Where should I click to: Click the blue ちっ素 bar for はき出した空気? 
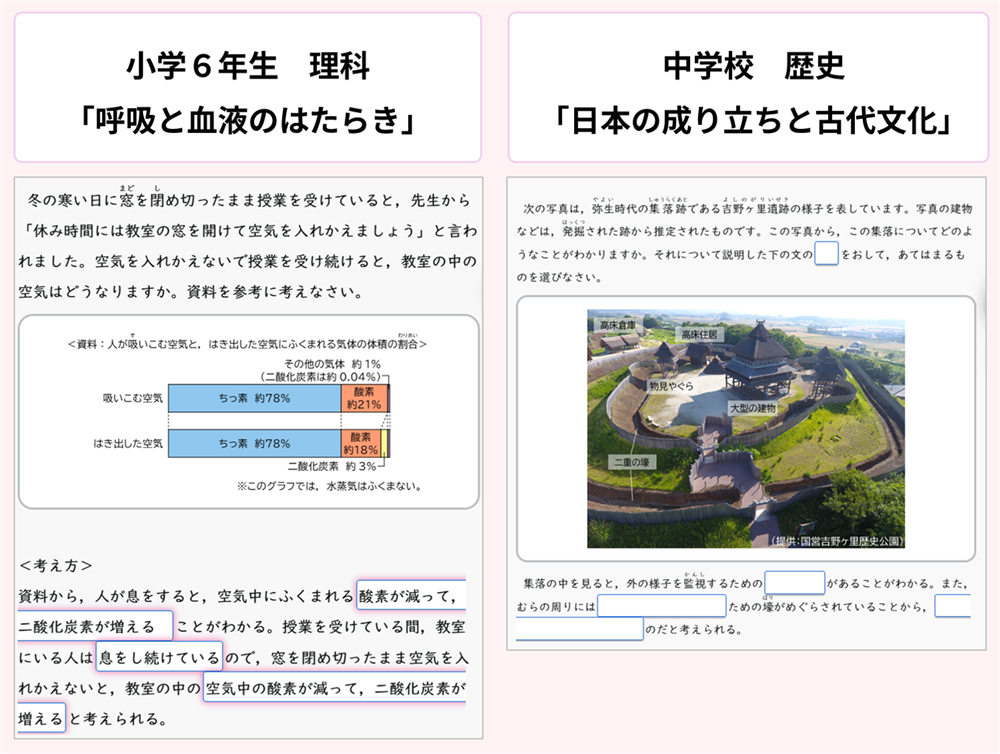click(x=254, y=443)
